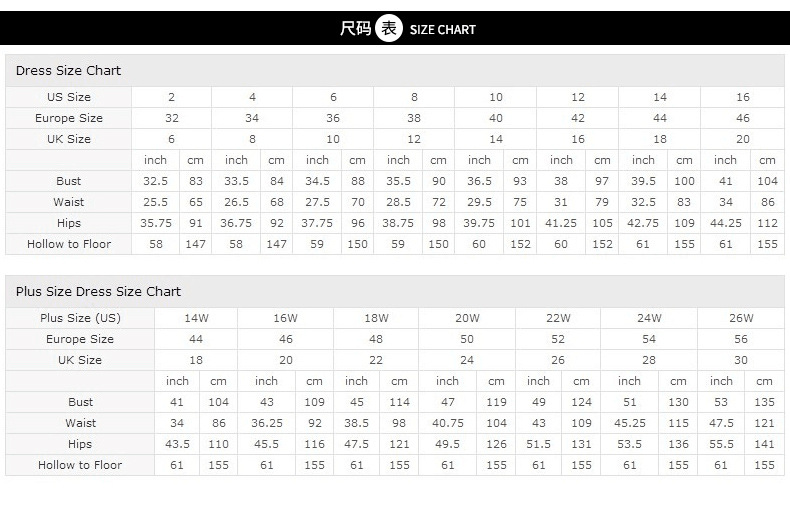The image size is (790, 514).
Task: Click the 36.25 waist inch value
Action: (266, 423)
